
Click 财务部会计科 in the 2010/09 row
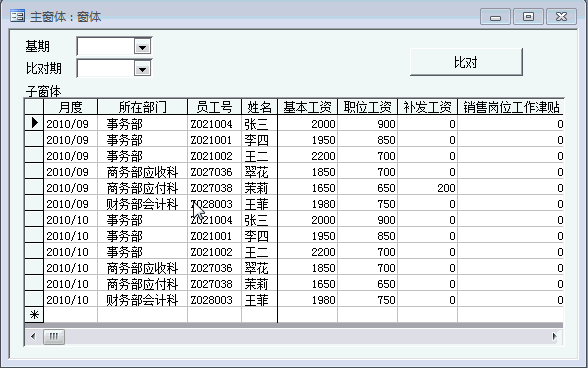click(x=142, y=204)
